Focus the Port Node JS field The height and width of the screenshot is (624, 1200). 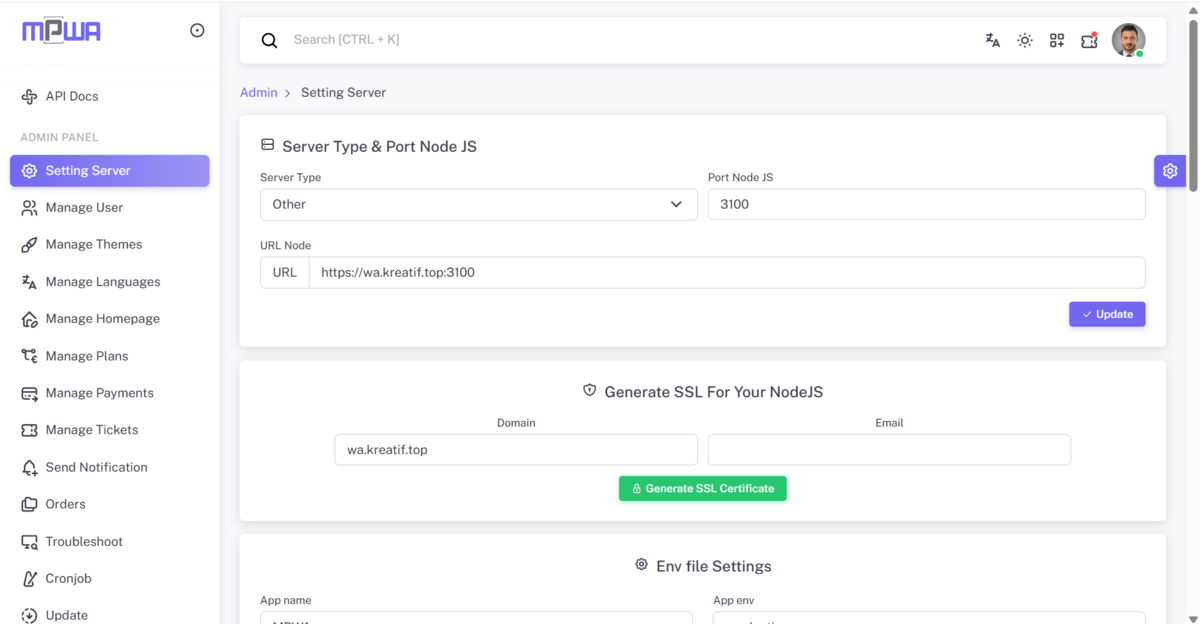[926, 204]
